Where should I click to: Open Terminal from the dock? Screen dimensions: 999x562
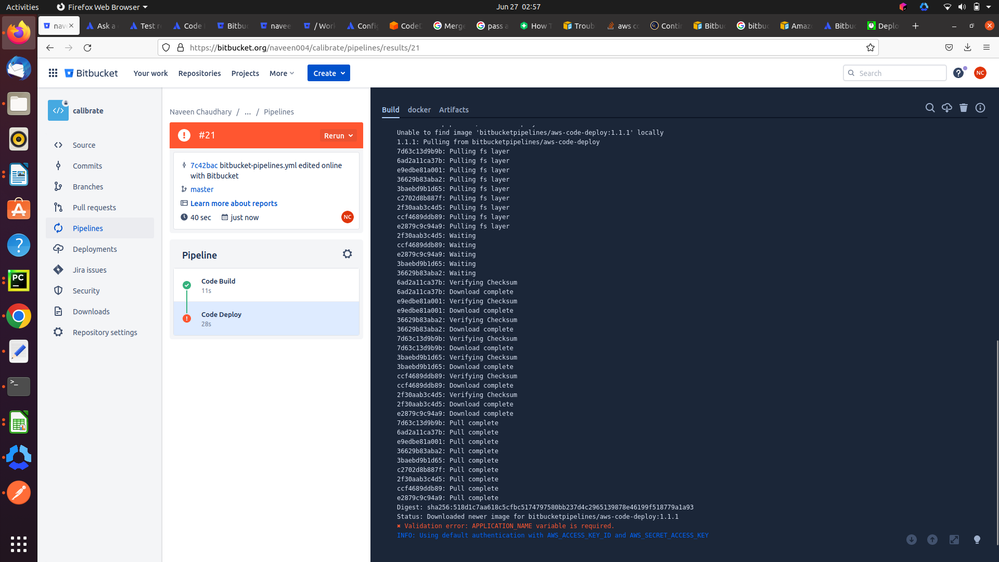(18, 386)
